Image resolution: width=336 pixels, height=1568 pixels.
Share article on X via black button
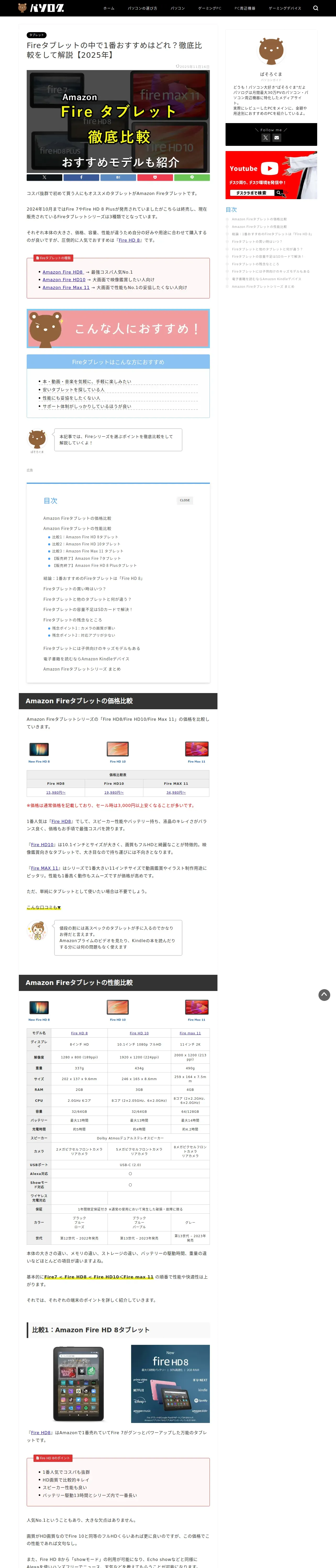coord(44,177)
